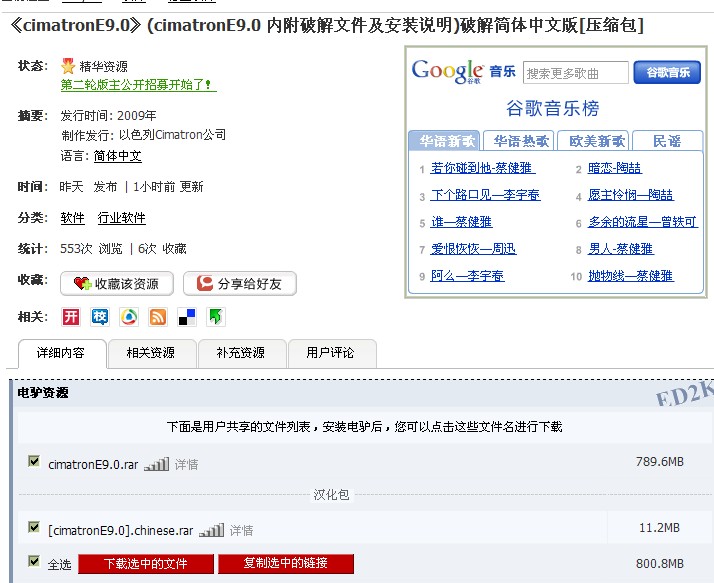This screenshot has height=583, width=714.
Task: Click the star icon beside 精华资源
Action: (x=68, y=66)
